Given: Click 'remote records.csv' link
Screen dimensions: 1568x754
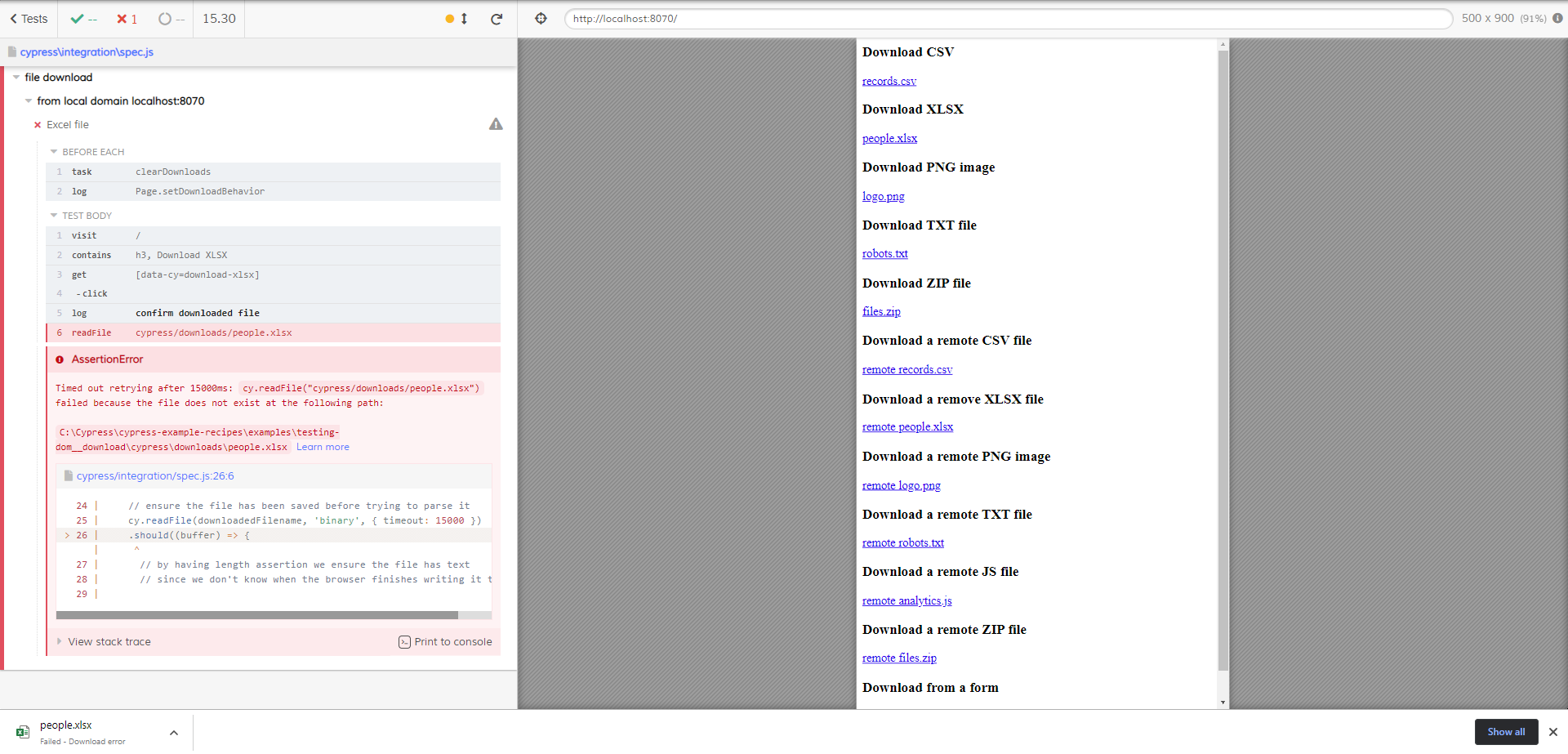Looking at the screenshot, I should coord(907,370).
